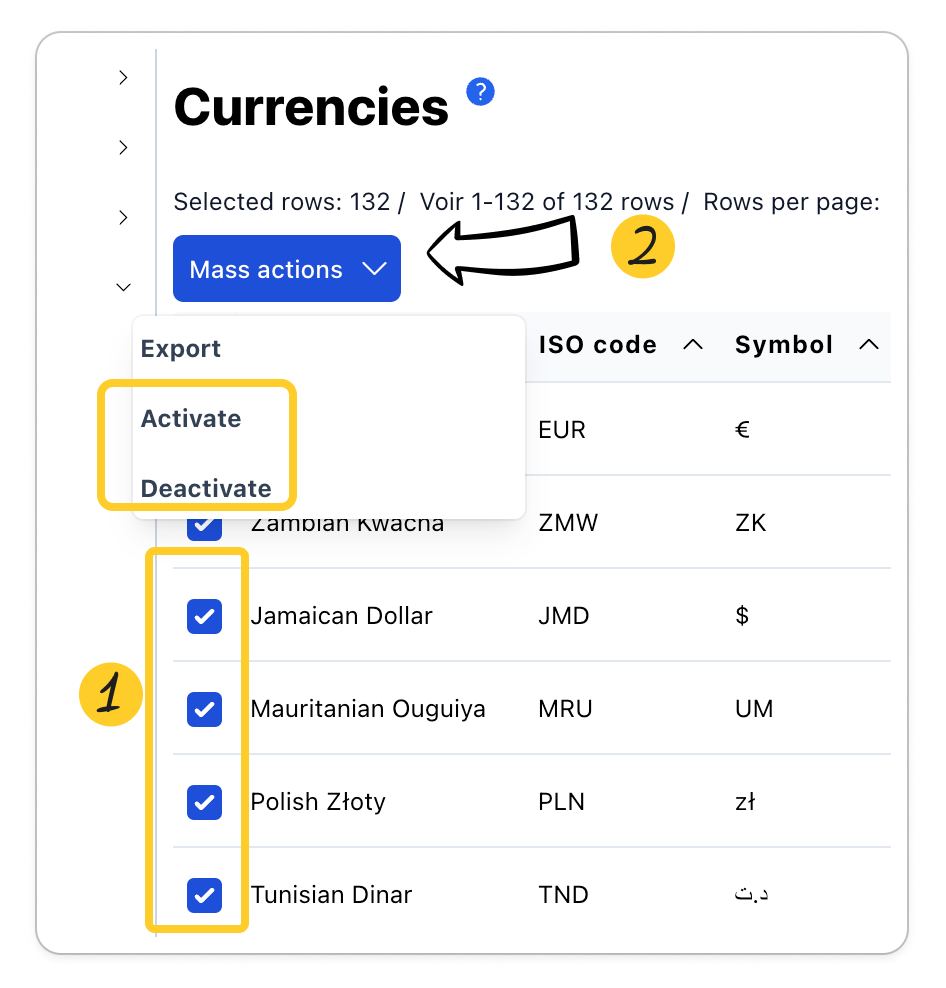Image resolution: width=946 pixels, height=988 pixels.
Task: Click the Symbol column header
Action: pyautogui.click(x=784, y=345)
